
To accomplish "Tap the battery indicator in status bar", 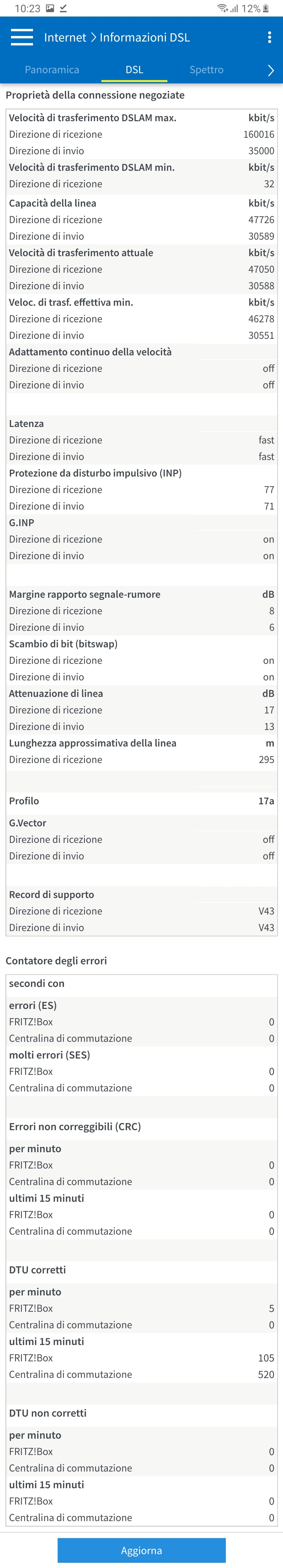I will pyautogui.click(x=266, y=8).
